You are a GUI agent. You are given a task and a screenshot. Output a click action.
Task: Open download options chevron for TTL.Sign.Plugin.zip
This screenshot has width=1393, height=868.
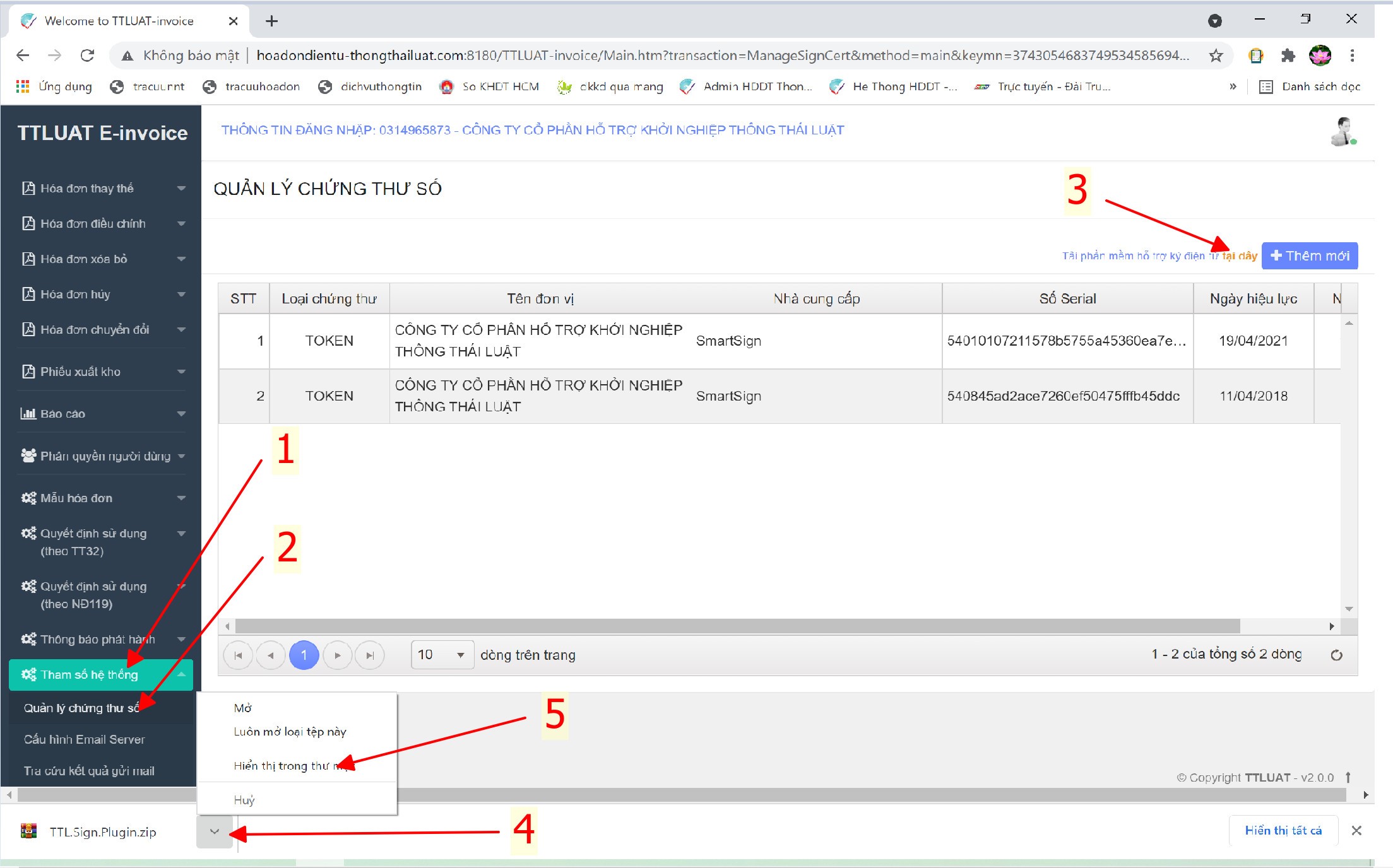pyautogui.click(x=215, y=831)
